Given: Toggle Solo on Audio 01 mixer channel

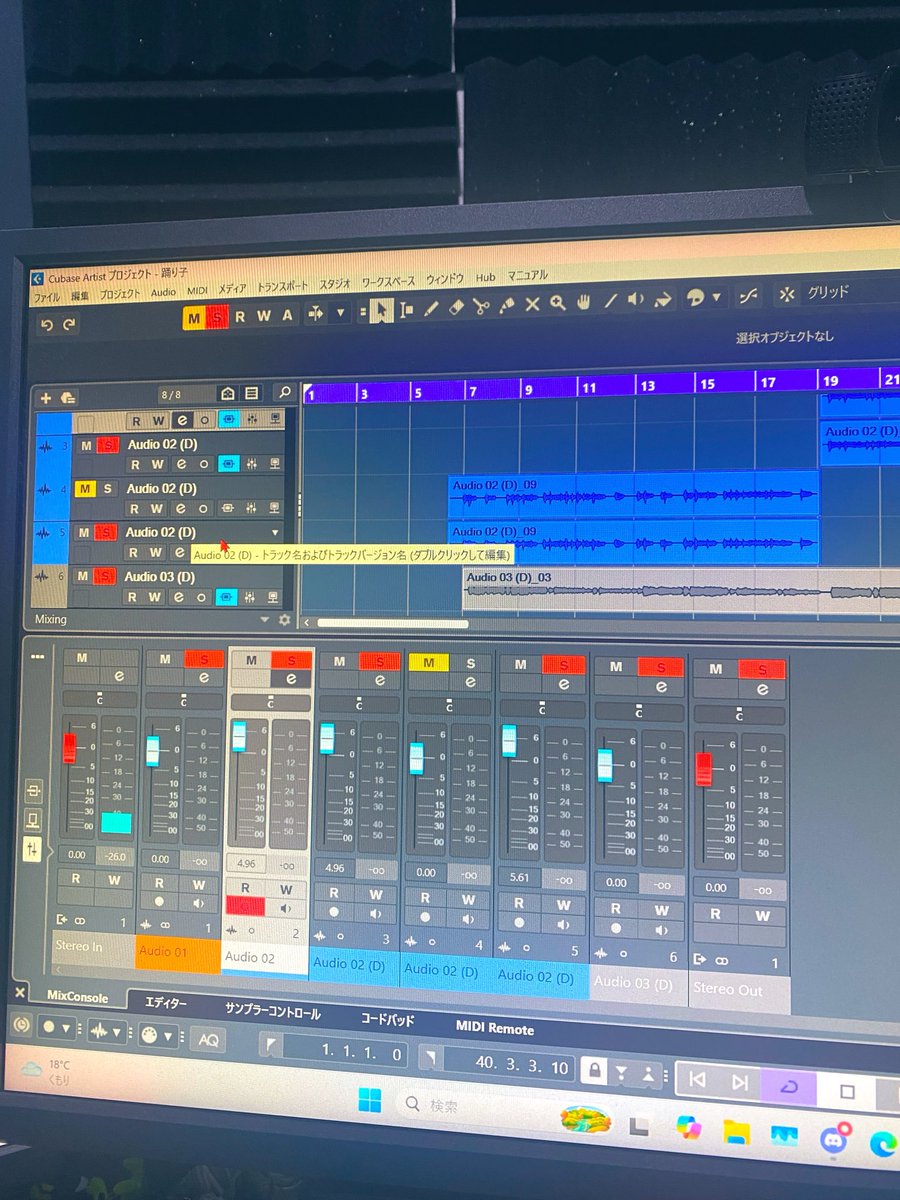Looking at the screenshot, I should click(x=204, y=659).
